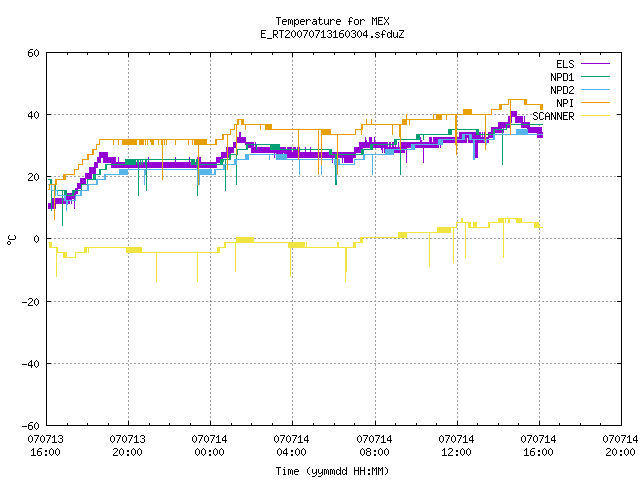This screenshot has width=640, height=480.
Task: Click the x-axis title 'Time (yymmdd HH:MM)'
Action: pyautogui.click(x=332, y=471)
